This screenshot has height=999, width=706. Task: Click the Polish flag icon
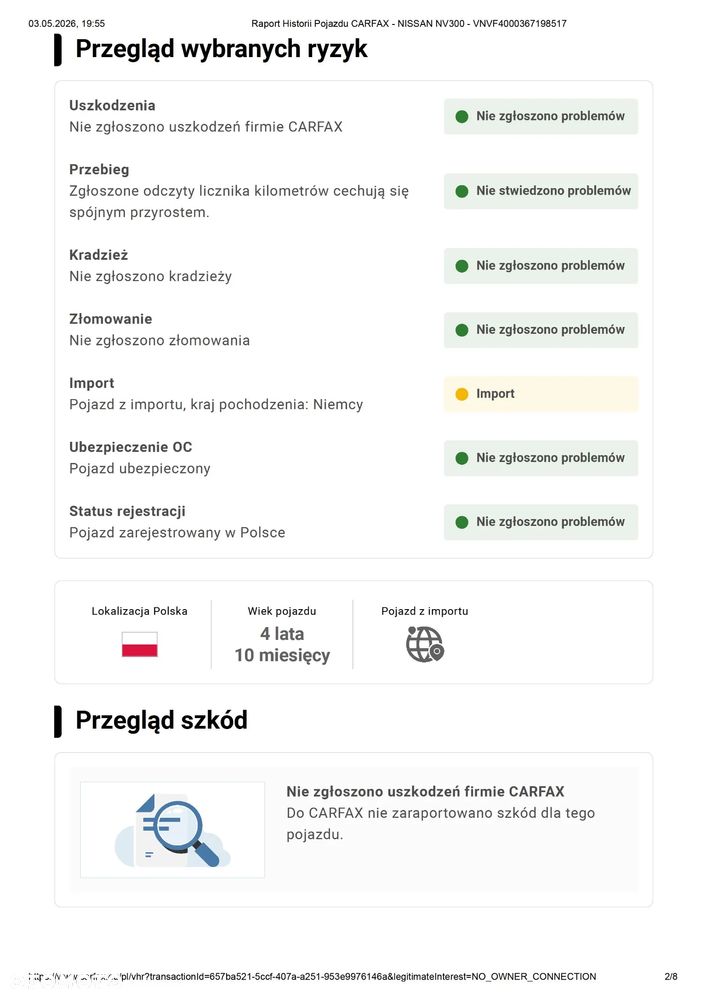point(140,644)
